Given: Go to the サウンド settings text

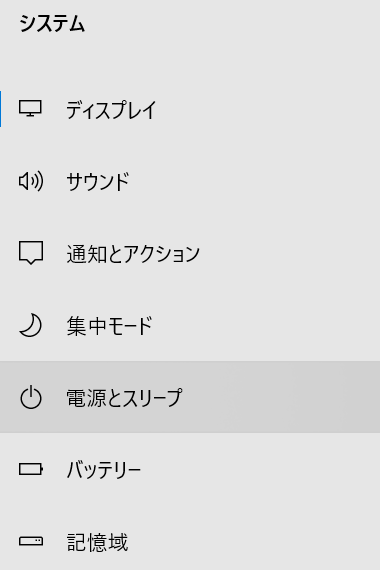Looking at the screenshot, I should (98, 181).
